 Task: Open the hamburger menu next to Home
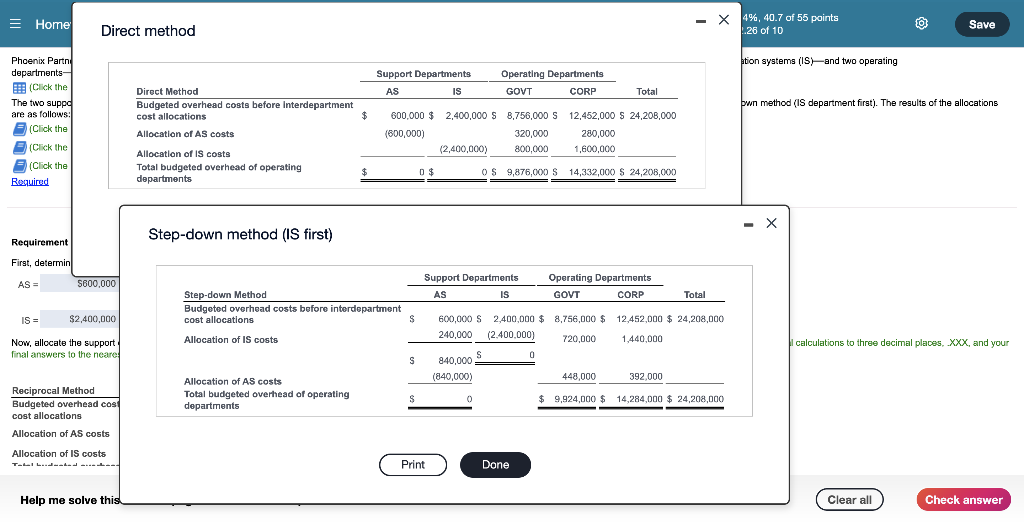point(17,24)
